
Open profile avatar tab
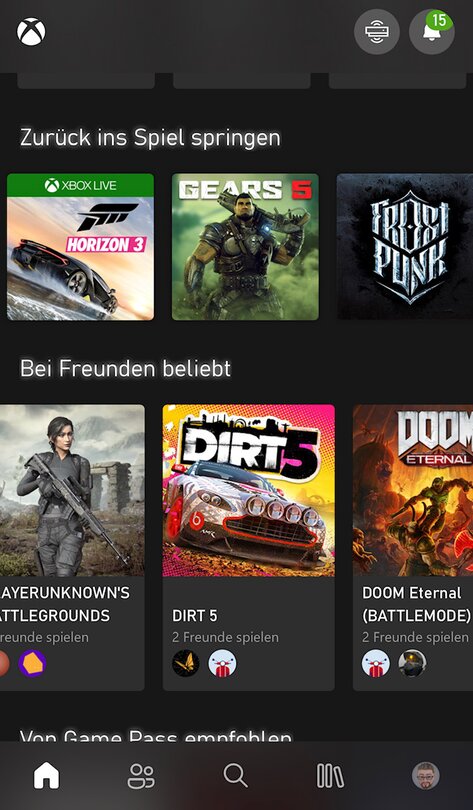[425, 776]
